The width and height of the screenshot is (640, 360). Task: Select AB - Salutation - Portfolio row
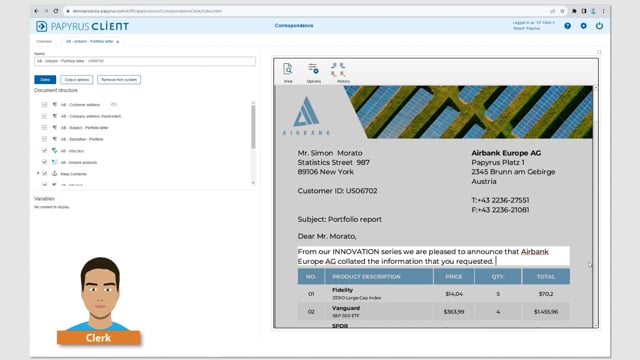82,139
